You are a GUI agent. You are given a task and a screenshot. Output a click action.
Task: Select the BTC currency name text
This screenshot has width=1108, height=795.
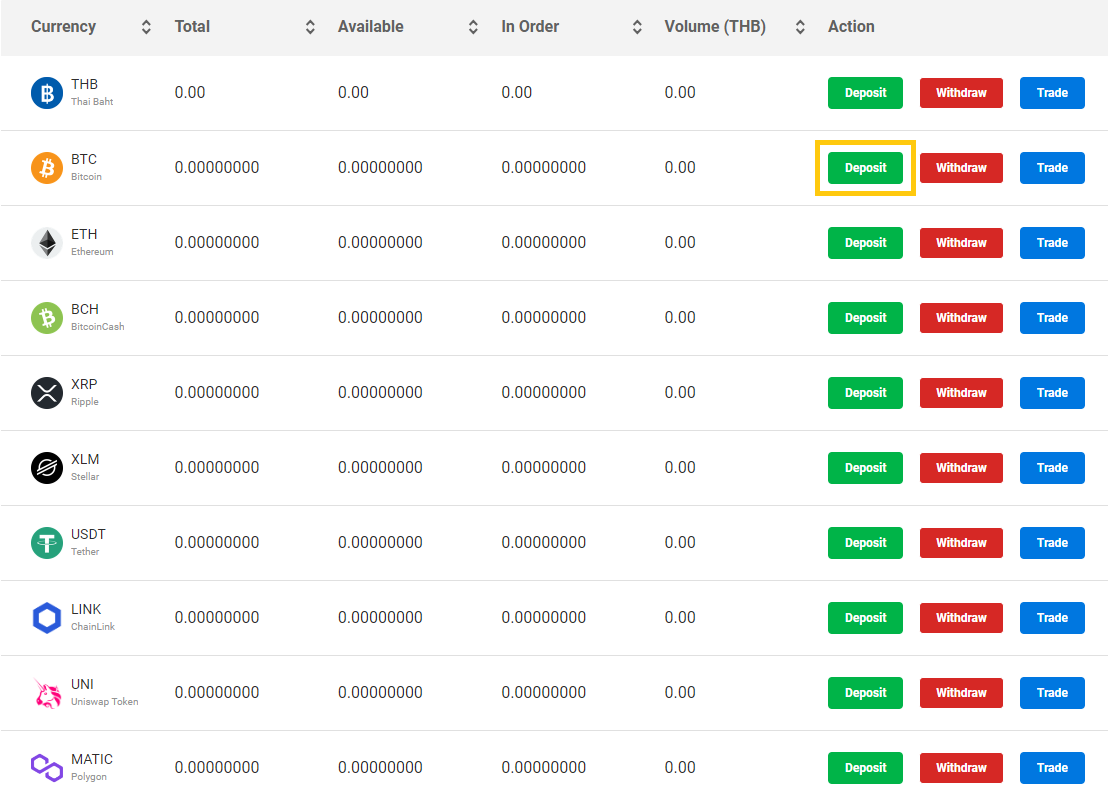tap(83, 160)
